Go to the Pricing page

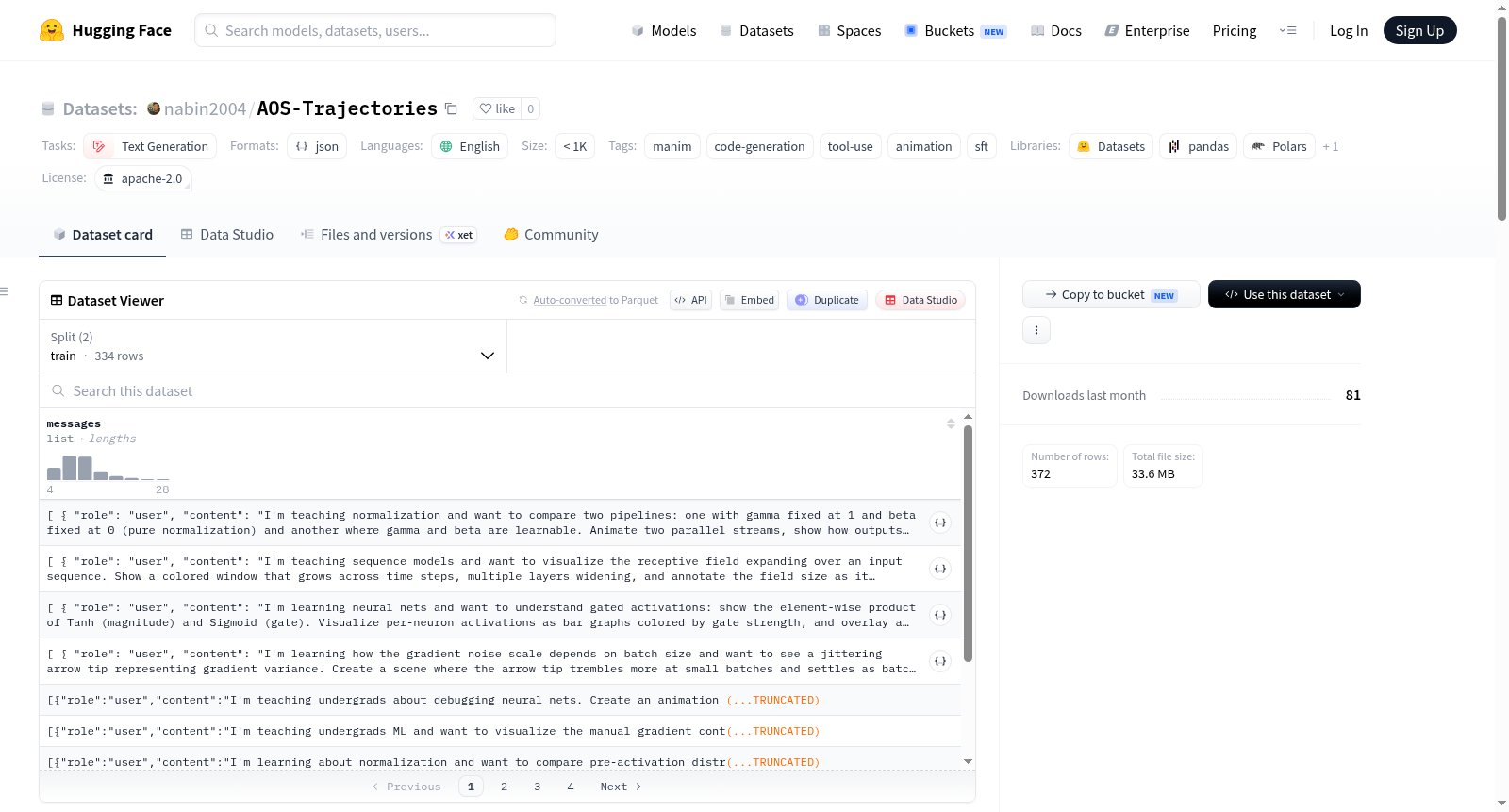pyautogui.click(x=1235, y=30)
